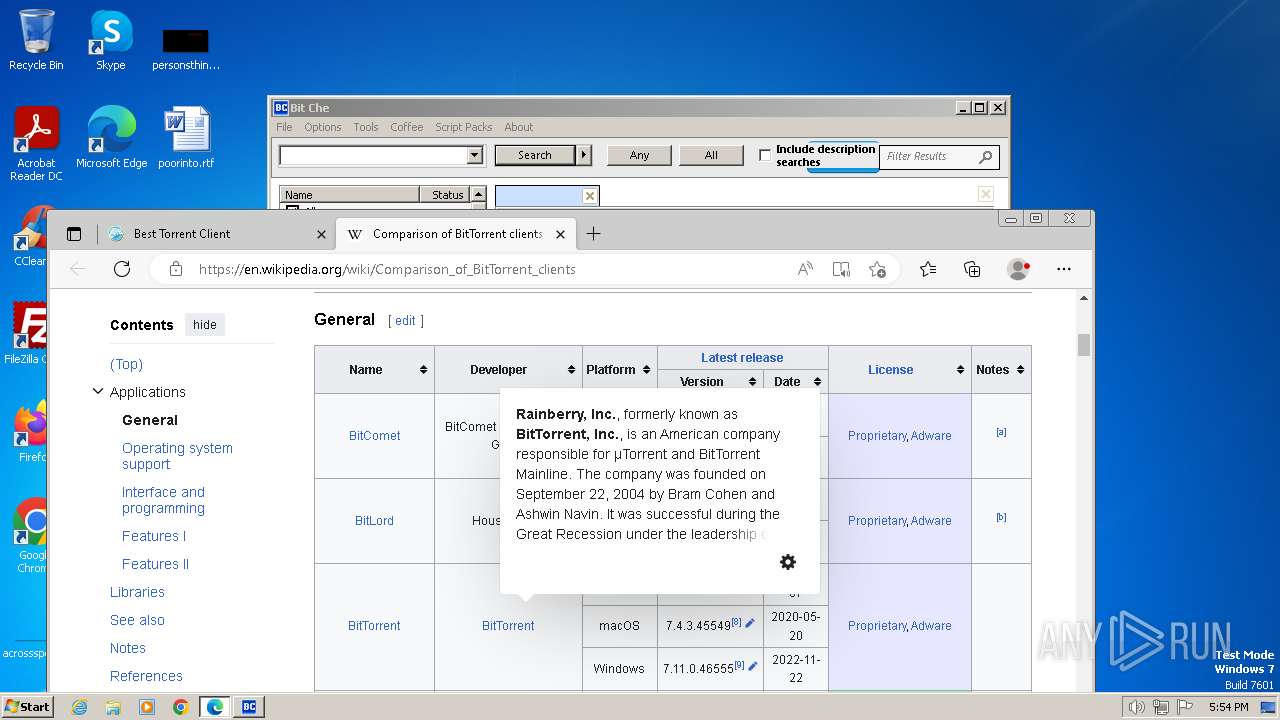Open BitLord link in table
The image size is (1280, 720).
click(374, 521)
